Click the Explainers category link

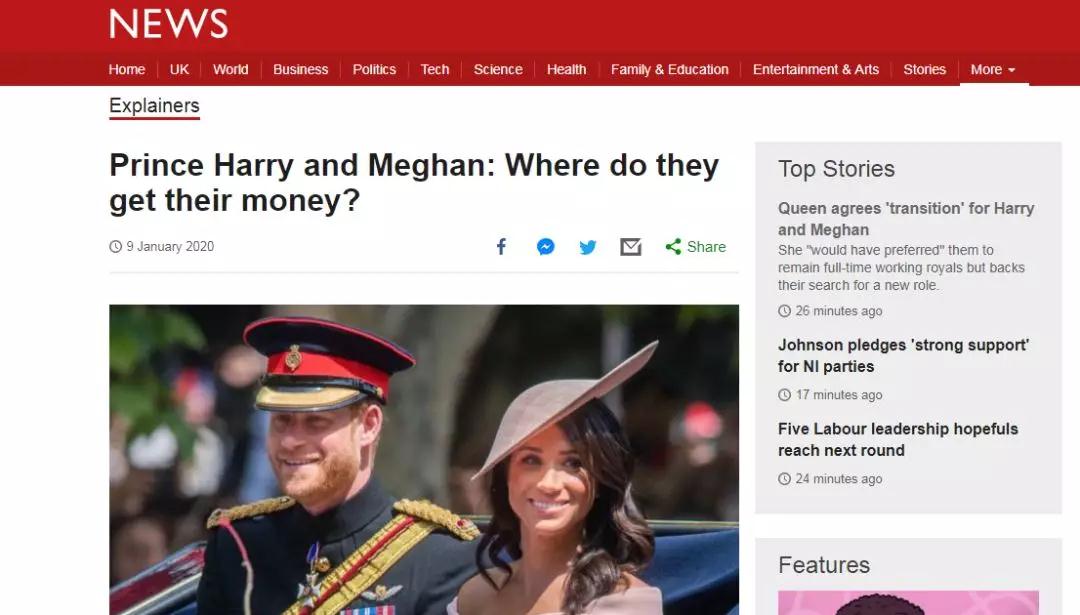154,106
